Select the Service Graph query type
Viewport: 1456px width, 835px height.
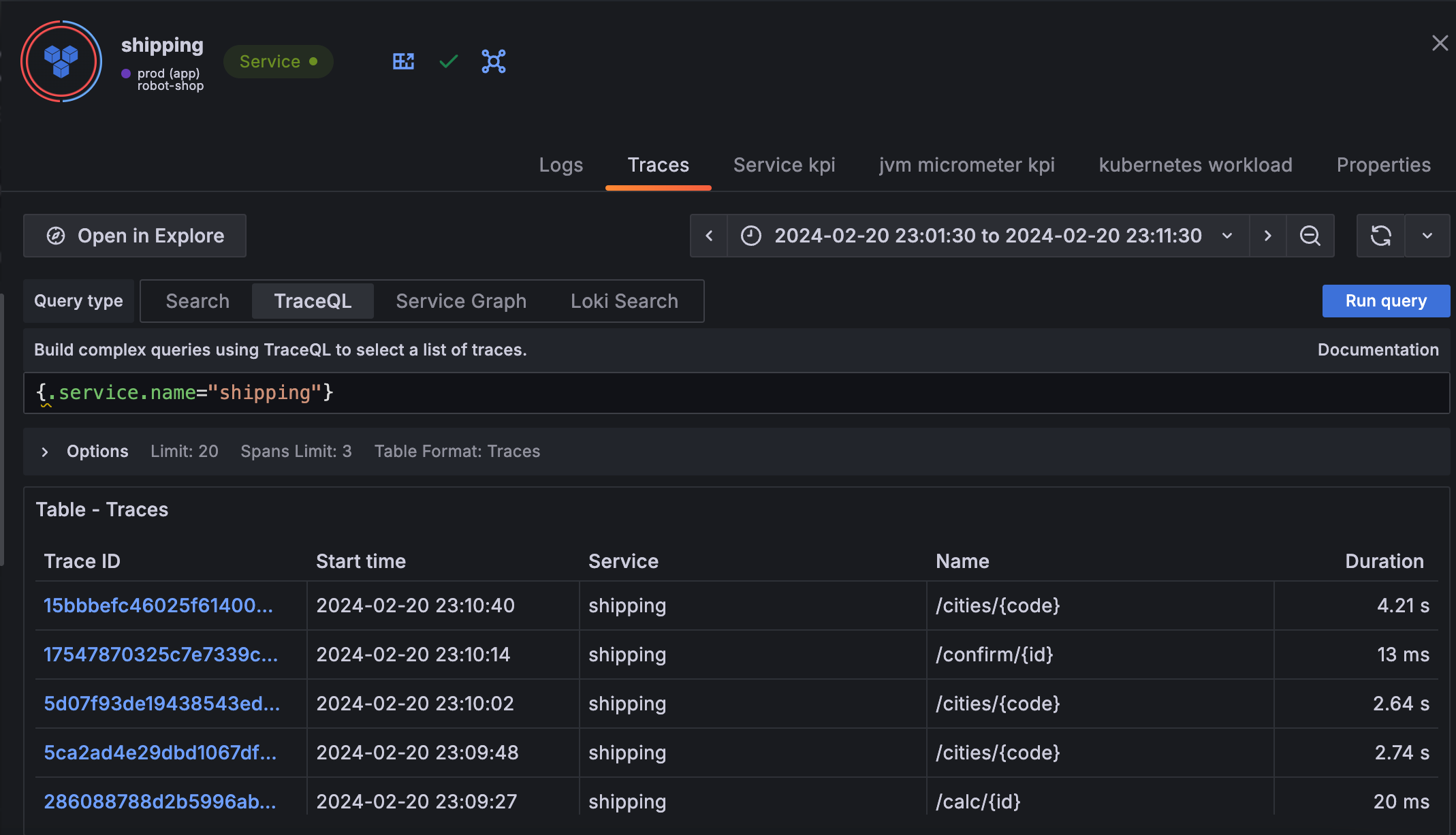pos(461,301)
